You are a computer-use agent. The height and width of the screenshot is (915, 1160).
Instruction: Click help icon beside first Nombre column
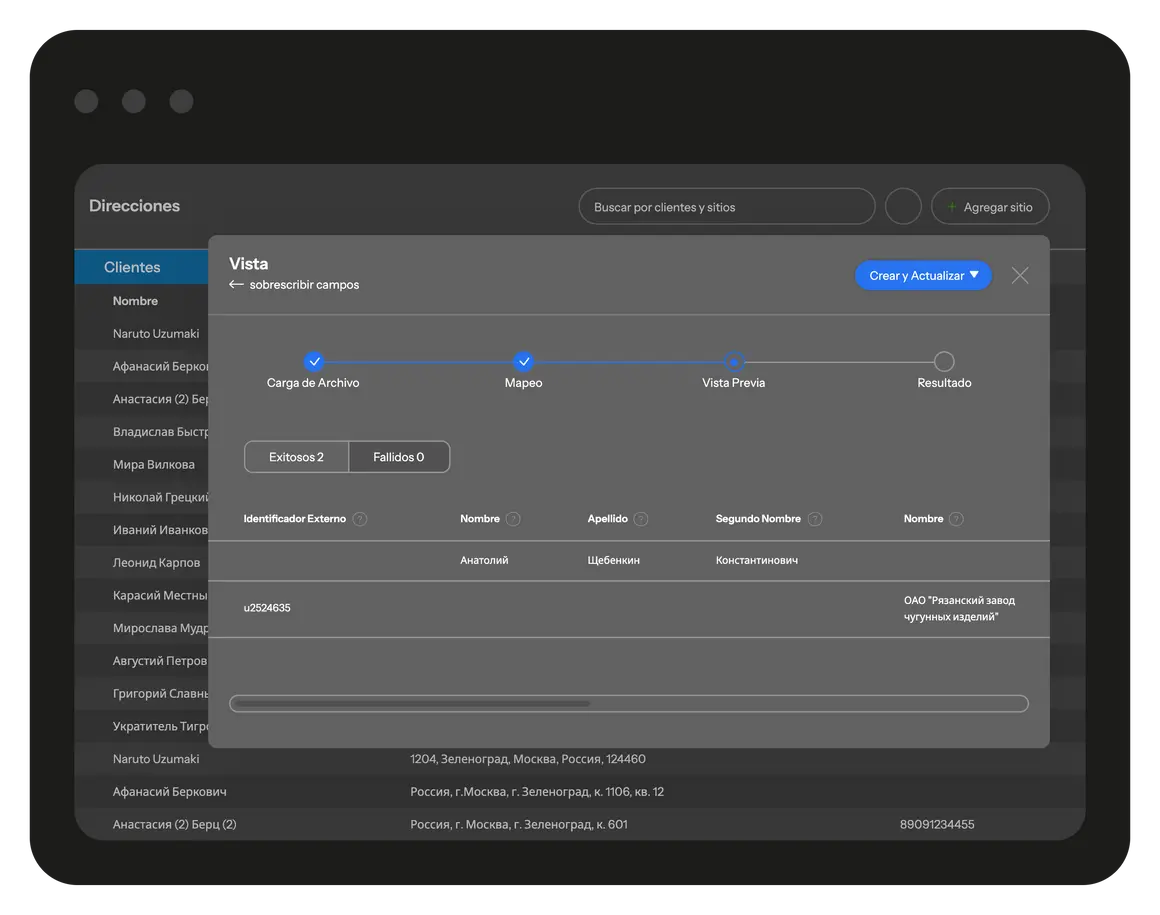(513, 519)
